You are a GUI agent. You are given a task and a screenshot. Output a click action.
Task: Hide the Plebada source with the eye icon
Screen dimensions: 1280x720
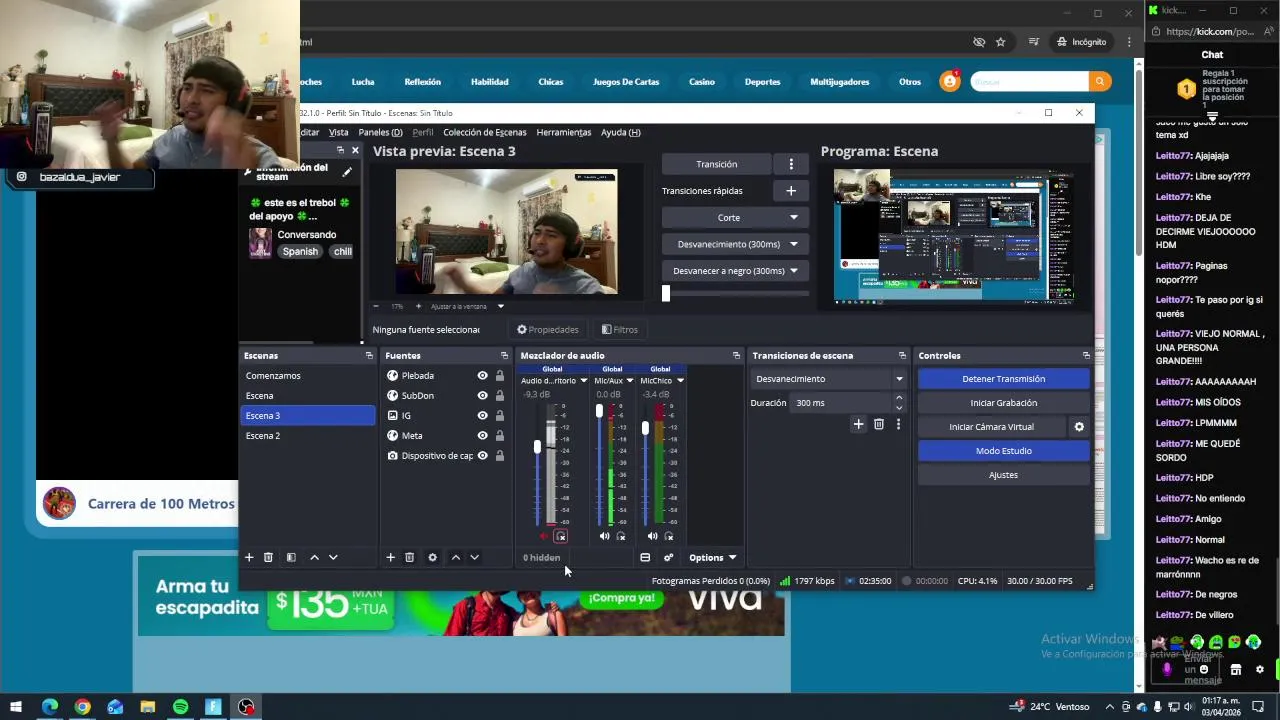point(482,375)
